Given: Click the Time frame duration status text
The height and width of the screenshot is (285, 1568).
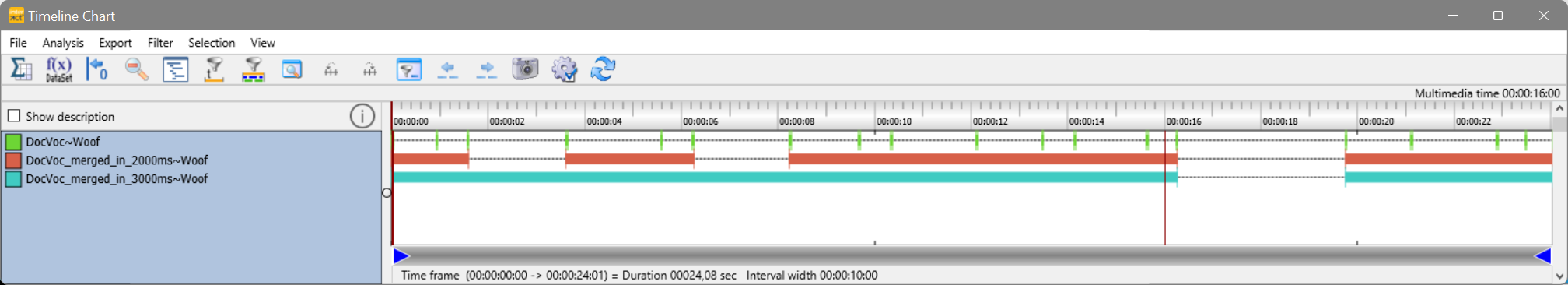Looking at the screenshot, I should [x=569, y=276].
